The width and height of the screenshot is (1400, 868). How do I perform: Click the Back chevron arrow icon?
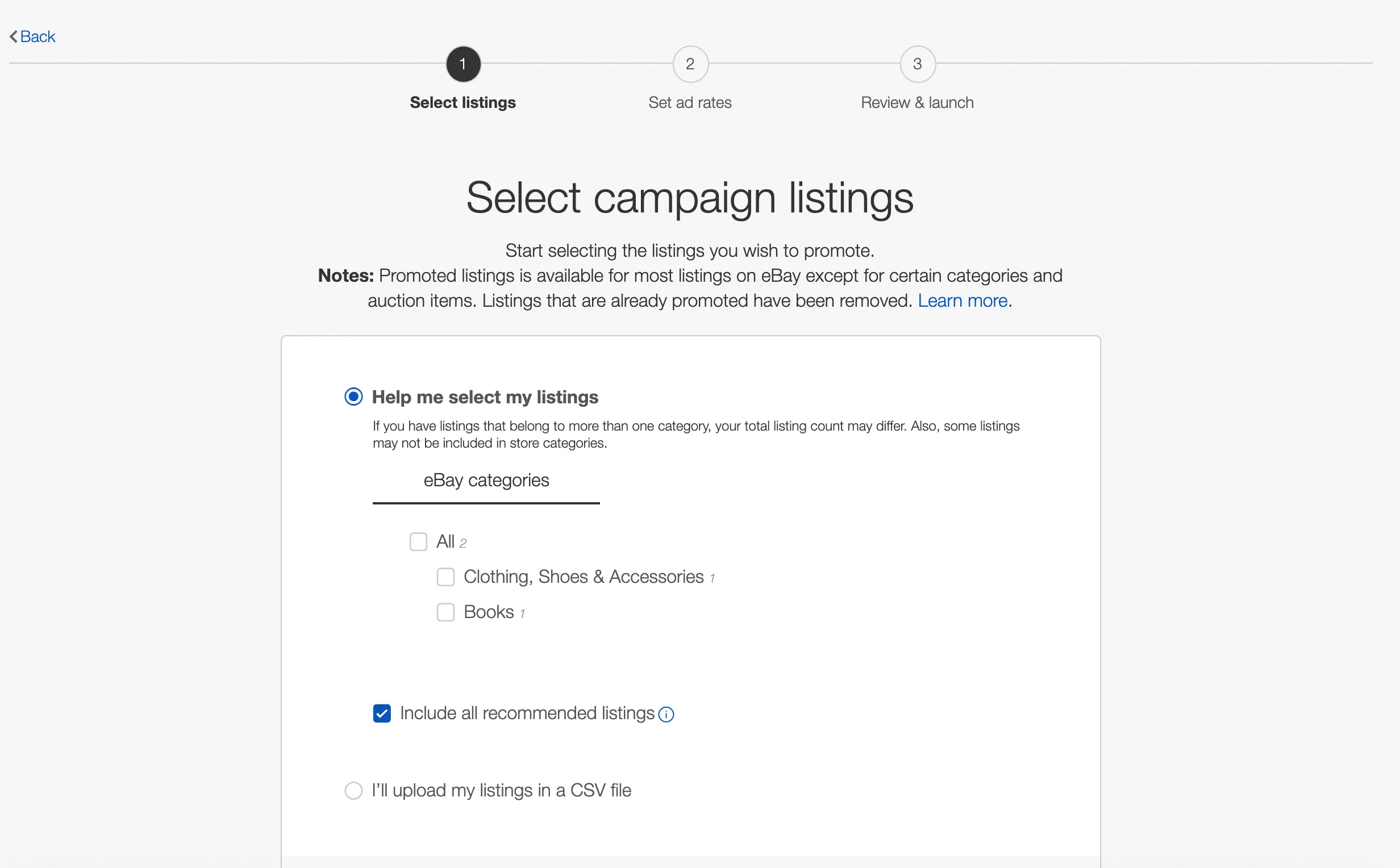pos(13,37)
